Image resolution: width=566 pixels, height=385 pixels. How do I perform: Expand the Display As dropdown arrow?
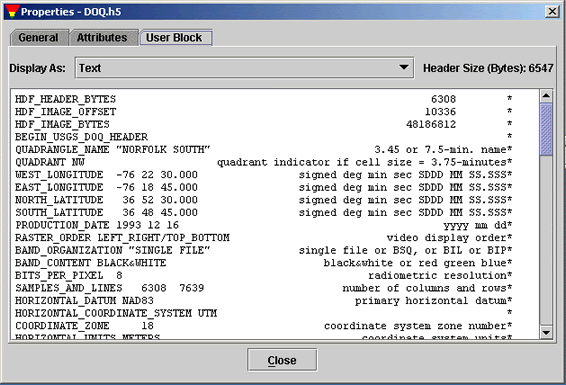pyautogui.click(x=404, y=67)
